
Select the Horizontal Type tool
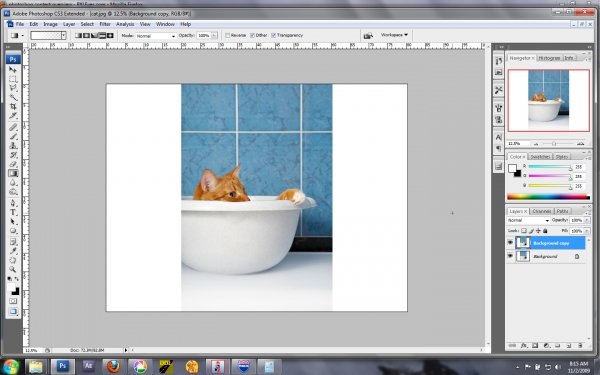(13, 212)
